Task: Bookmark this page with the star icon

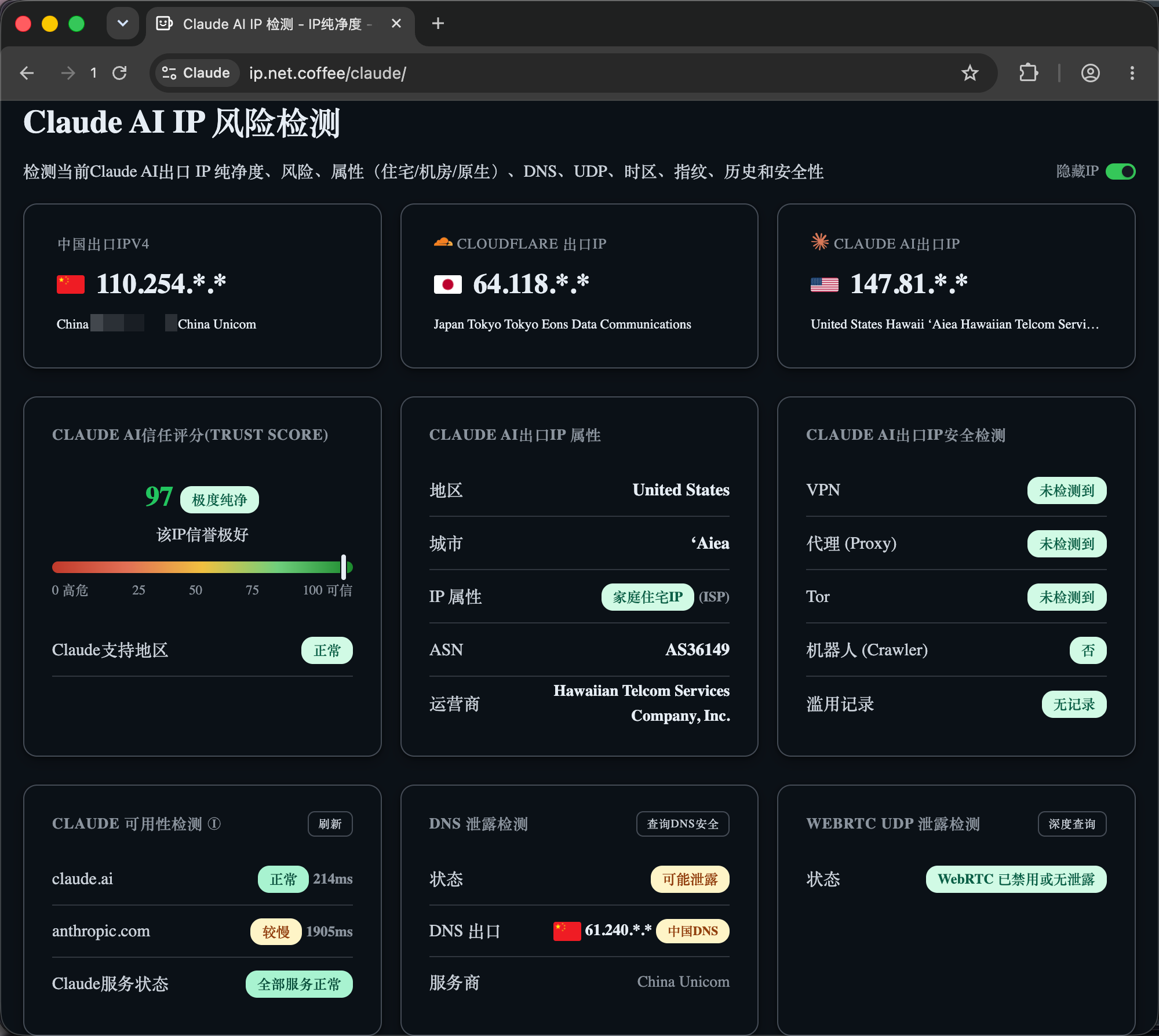Action: [970, 73]
